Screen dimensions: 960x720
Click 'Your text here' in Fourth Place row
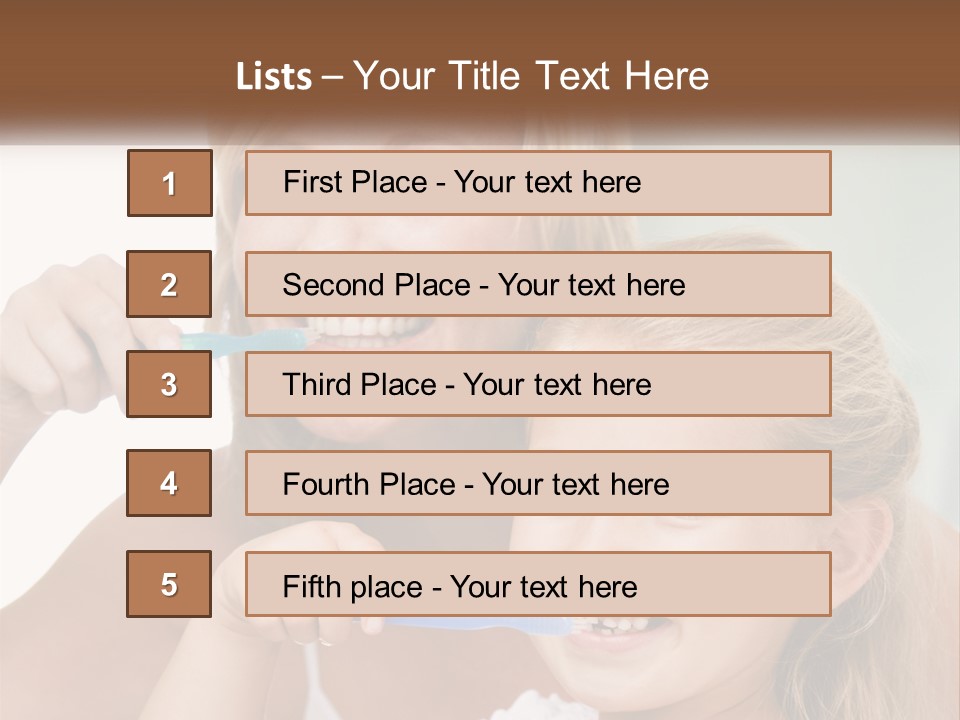pyautogui.click(x=575, y=485)
